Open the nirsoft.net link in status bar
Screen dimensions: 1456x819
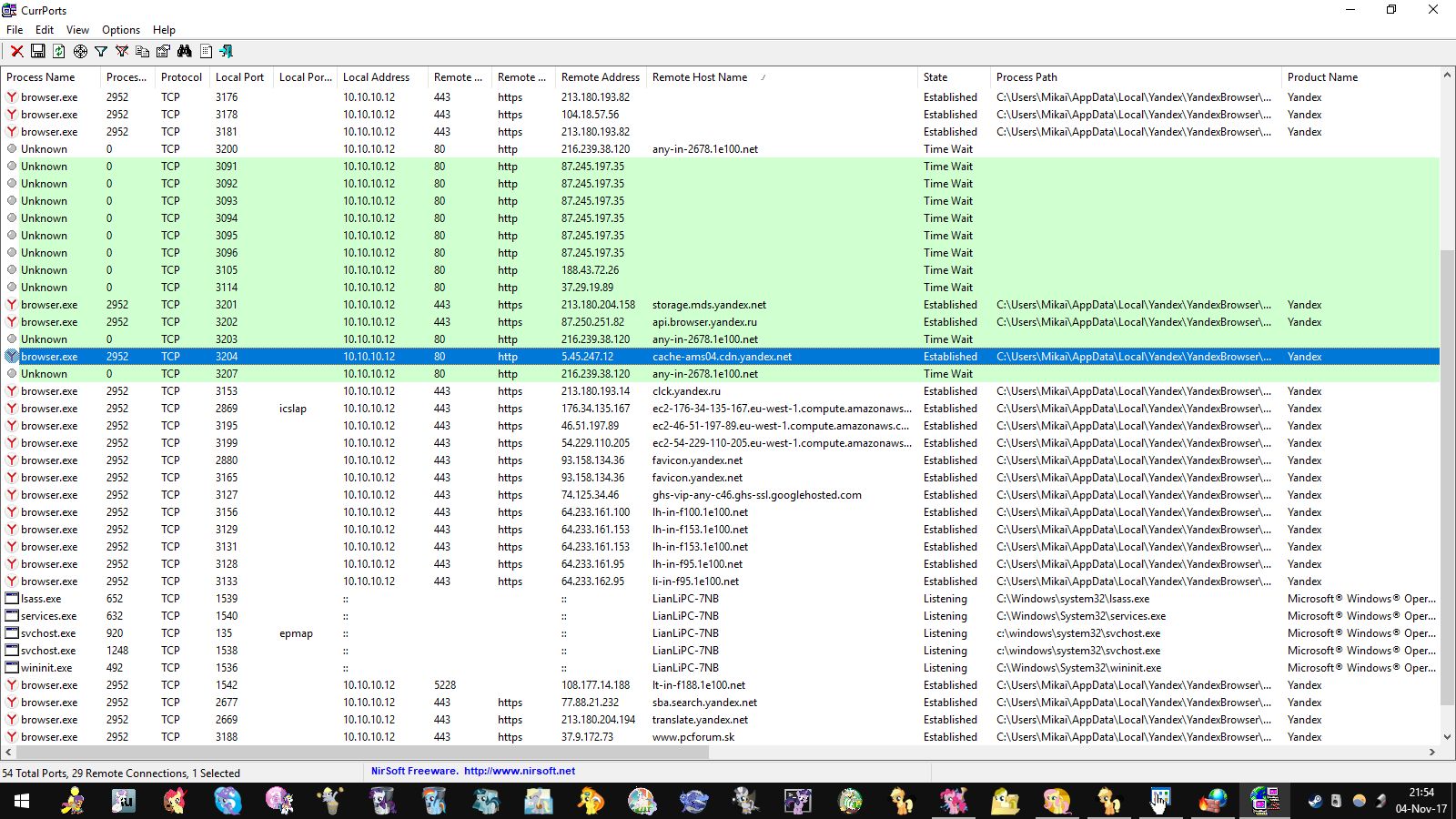(519, 771)
